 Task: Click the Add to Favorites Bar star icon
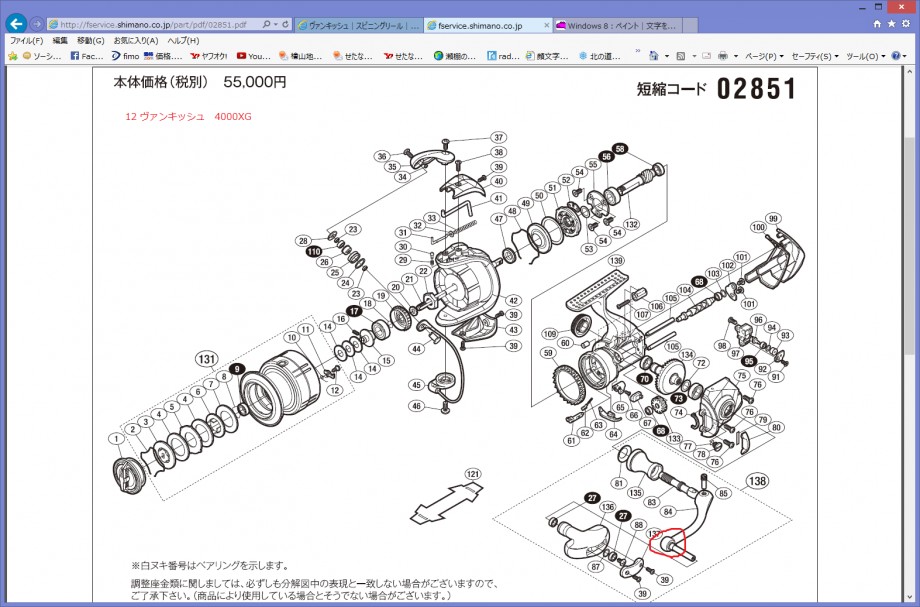(12, 56)
